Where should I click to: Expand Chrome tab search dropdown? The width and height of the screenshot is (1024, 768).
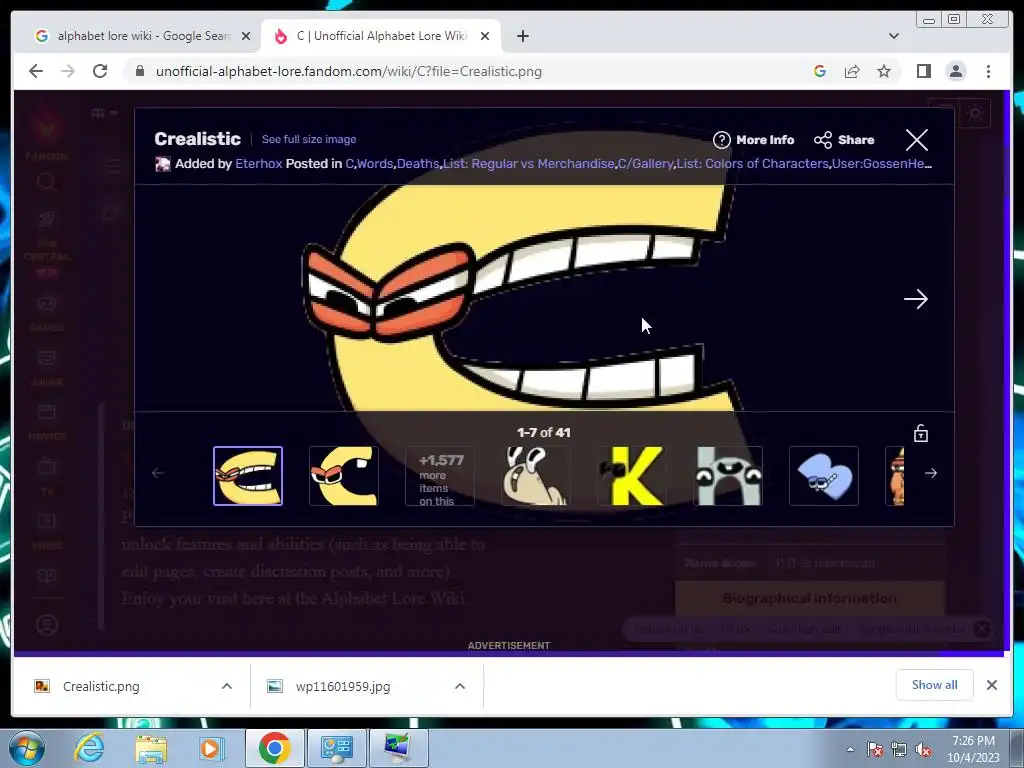pyautogui.click(x=893, y=36)
